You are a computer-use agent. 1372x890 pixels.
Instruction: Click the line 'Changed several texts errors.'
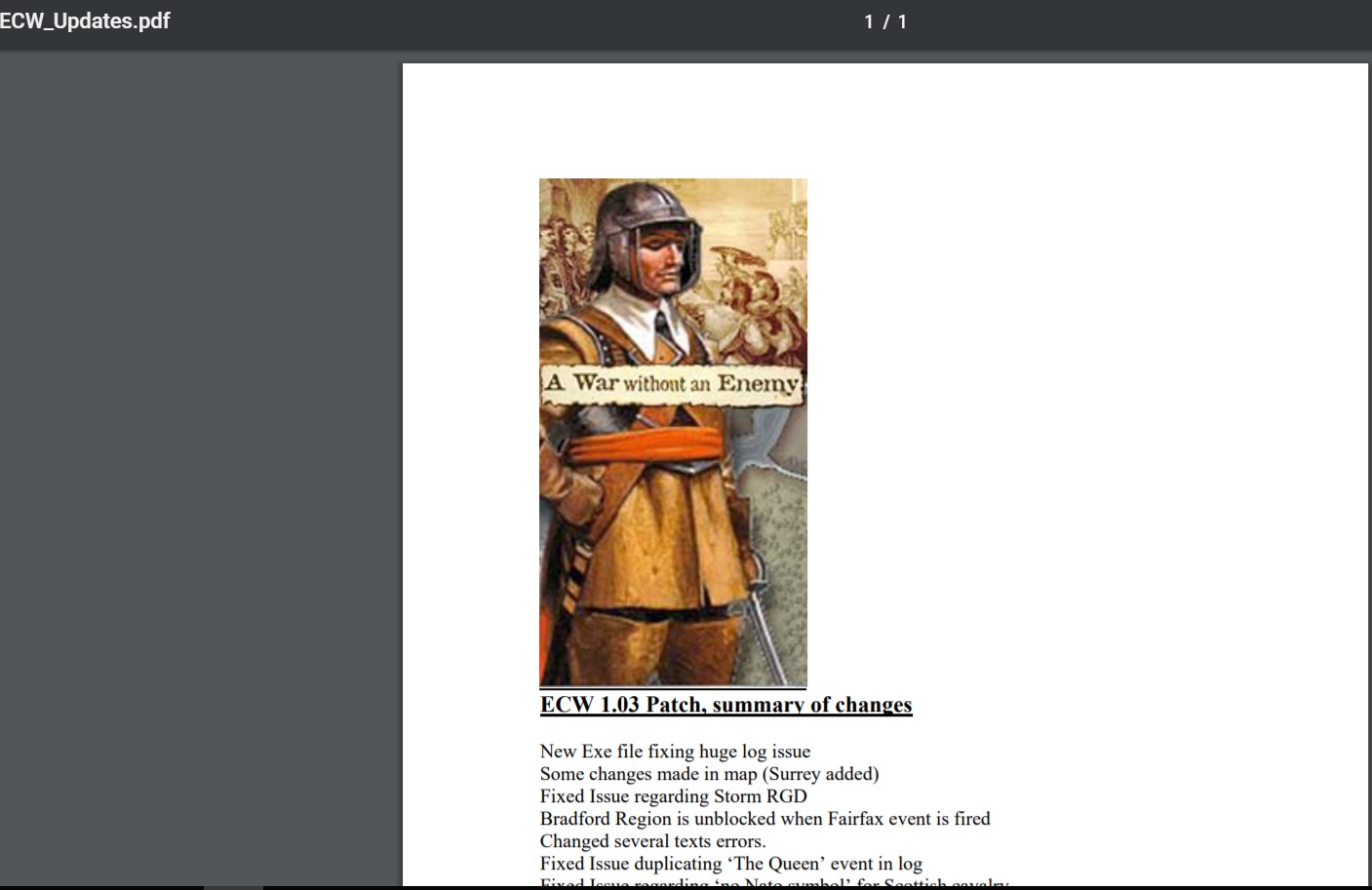[652, 841]
